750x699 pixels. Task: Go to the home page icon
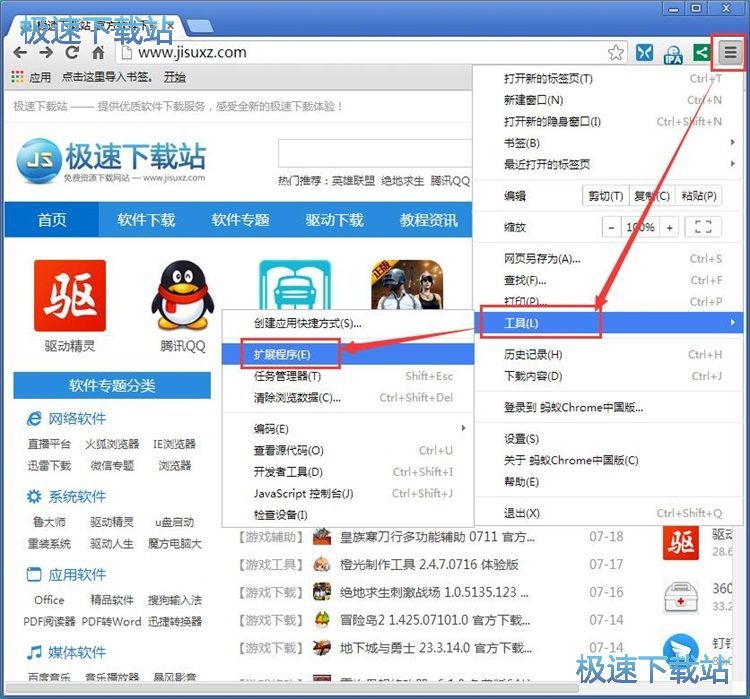(99, 53)
